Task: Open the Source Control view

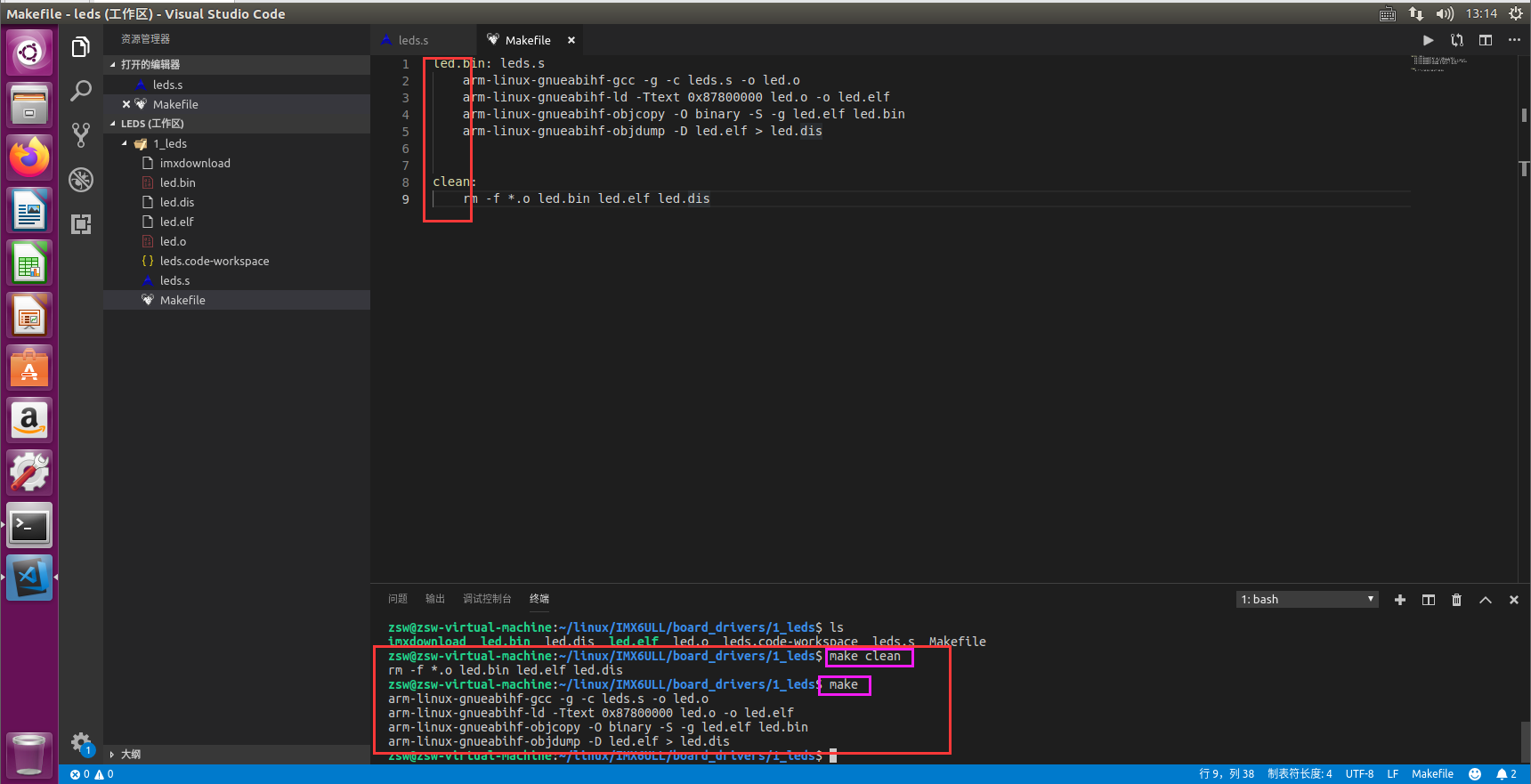Action: (81, 135)
